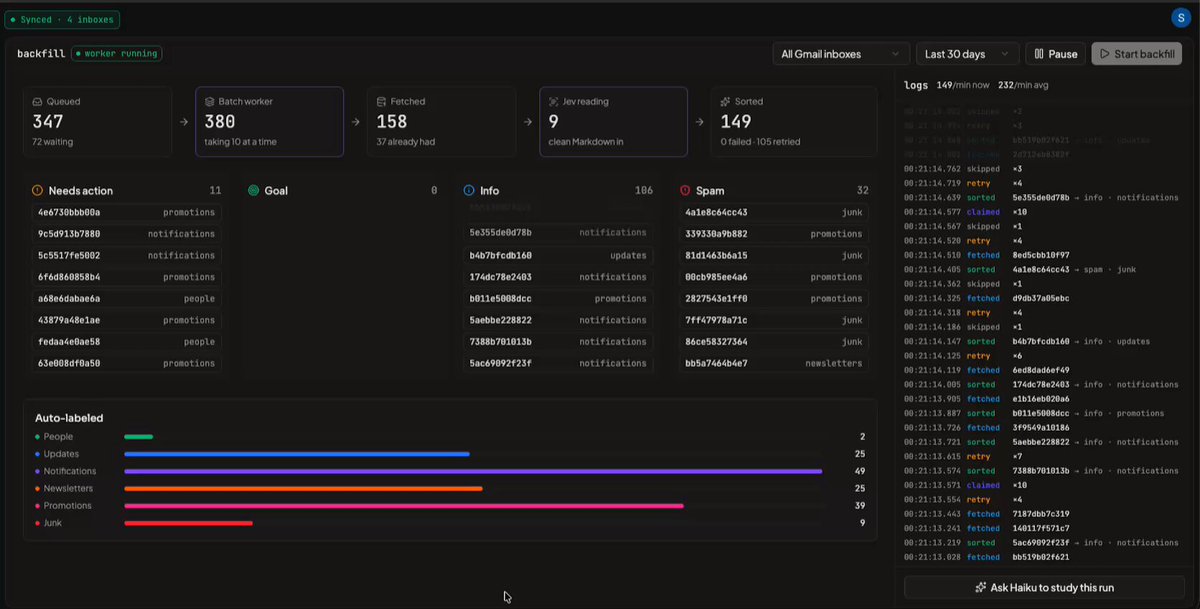The width and height of the screenshot is (1200, 609).
Task: Click the Batch worker count 380
Action: [220, 122]
